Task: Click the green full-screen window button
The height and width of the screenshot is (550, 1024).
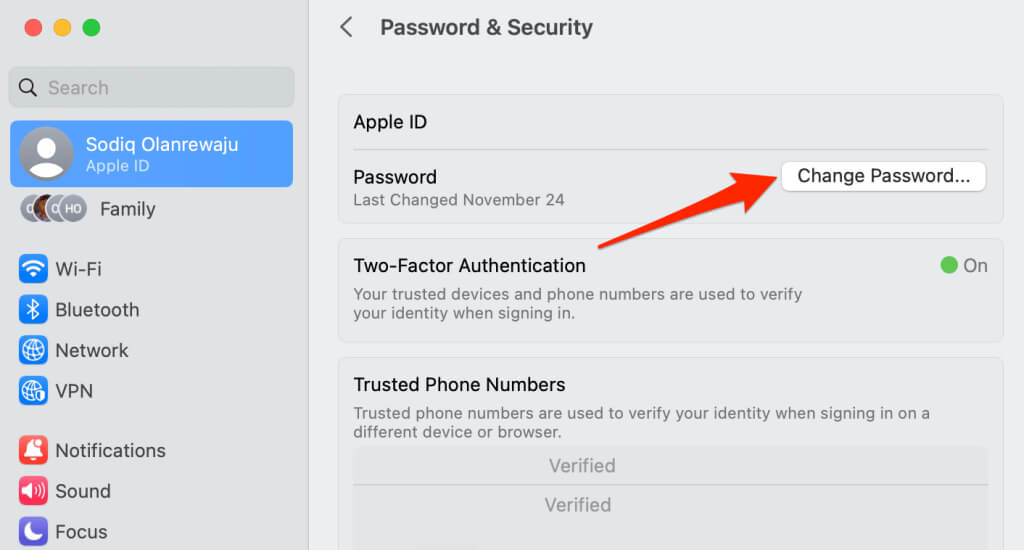Action: pyautogui.click(x=91, y=27)
